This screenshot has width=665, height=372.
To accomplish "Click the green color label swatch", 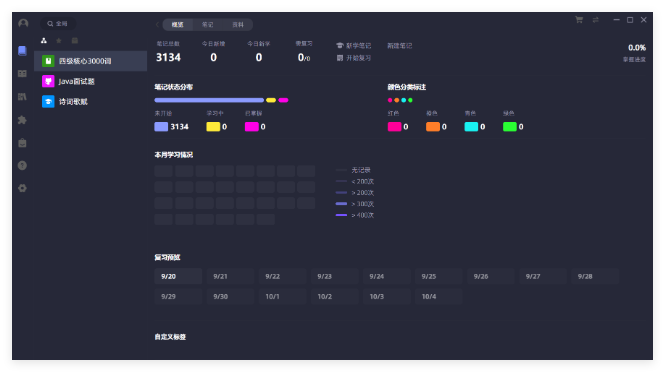I will pyautogui.click(x=509, y=126).
